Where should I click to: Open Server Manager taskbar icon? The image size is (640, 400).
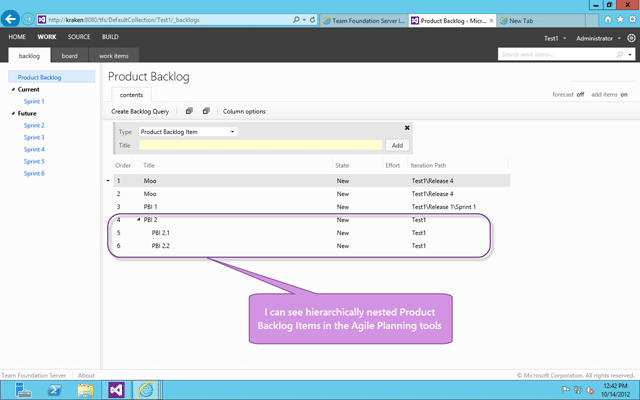[x=23, y=390]
